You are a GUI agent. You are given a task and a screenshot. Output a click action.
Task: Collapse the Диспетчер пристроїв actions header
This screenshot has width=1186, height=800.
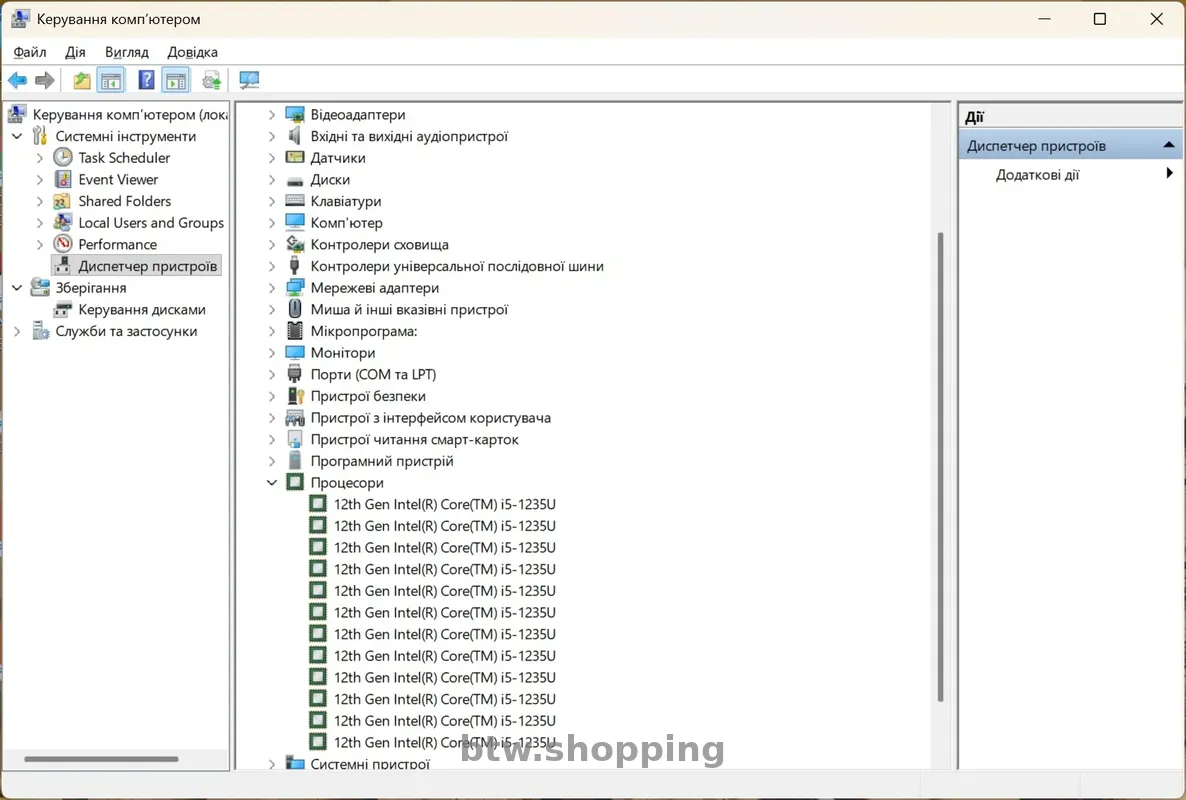(1168, 146)
